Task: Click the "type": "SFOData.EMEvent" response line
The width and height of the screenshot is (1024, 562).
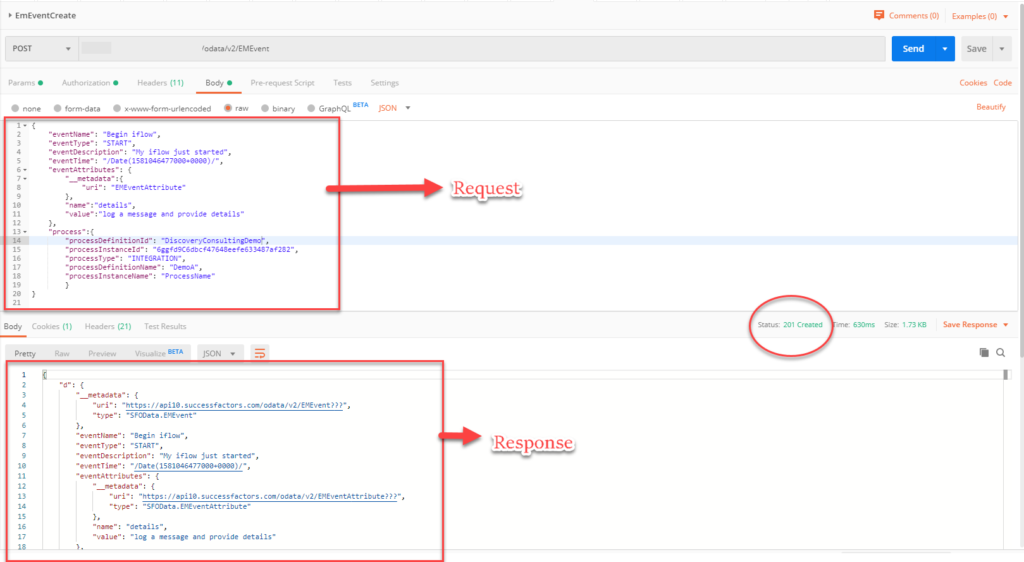Action: (x=144, y=415)
